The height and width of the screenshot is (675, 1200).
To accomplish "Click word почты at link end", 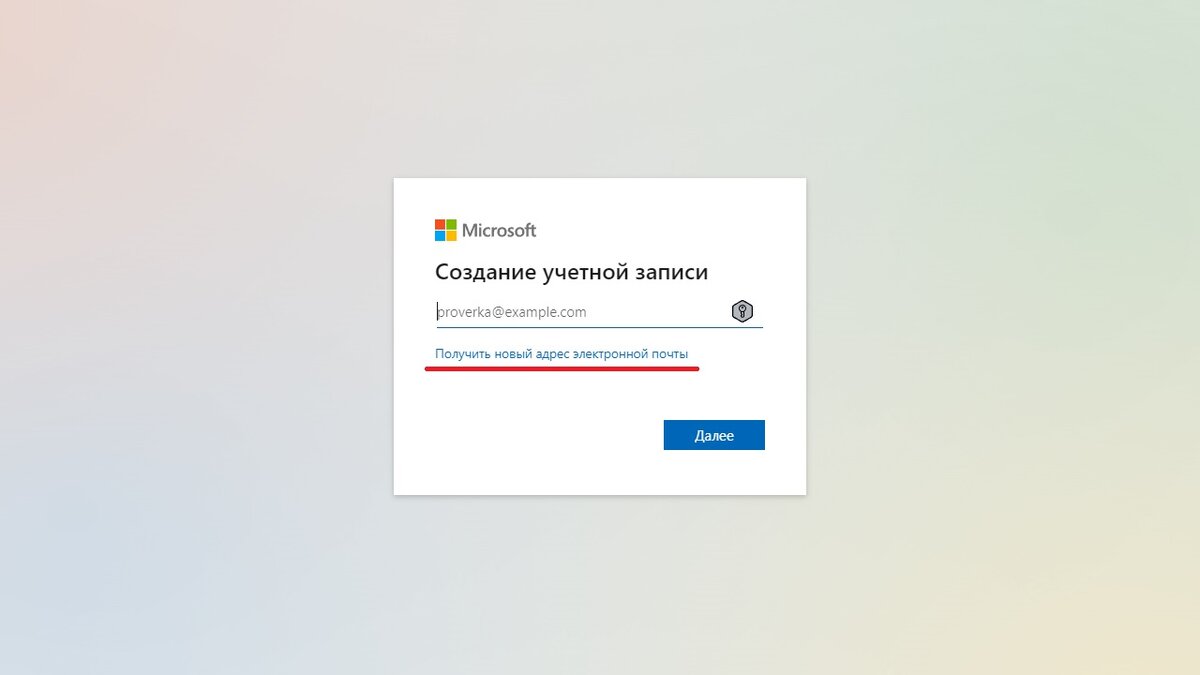I will pos(668,354).
